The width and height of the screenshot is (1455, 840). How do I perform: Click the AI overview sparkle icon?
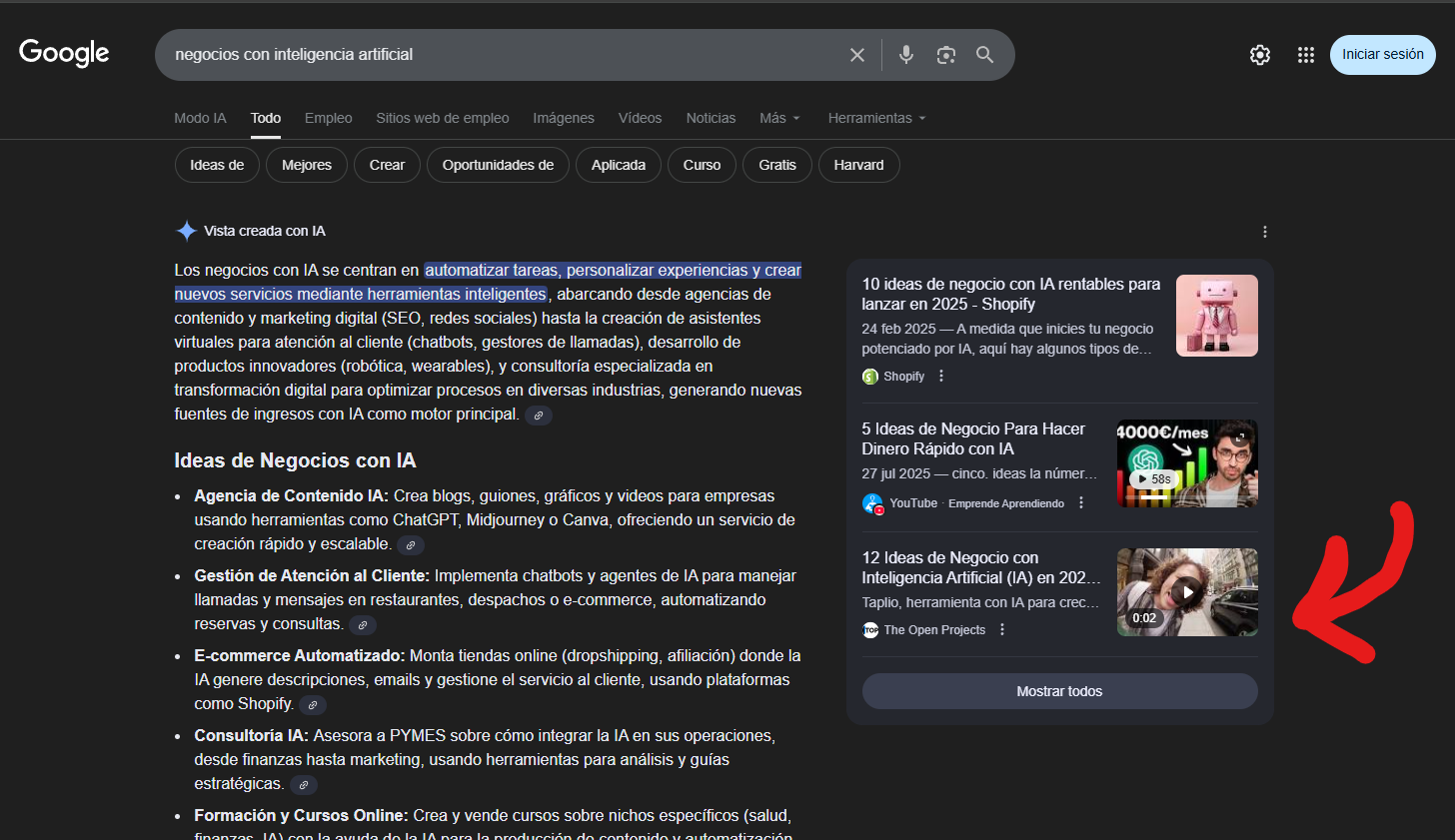[x=186, y=231]
